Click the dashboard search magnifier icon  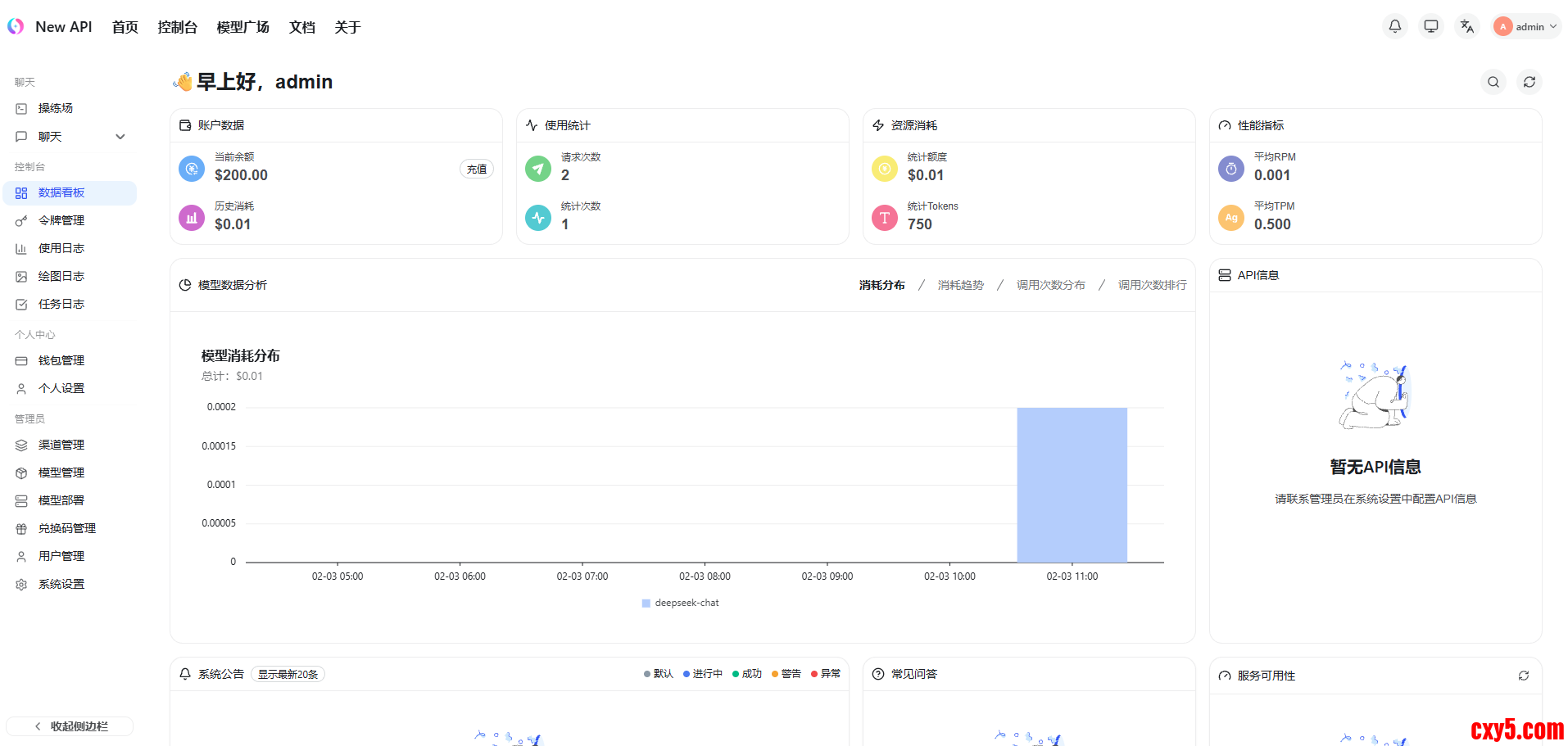click(x=1493, y=82)
